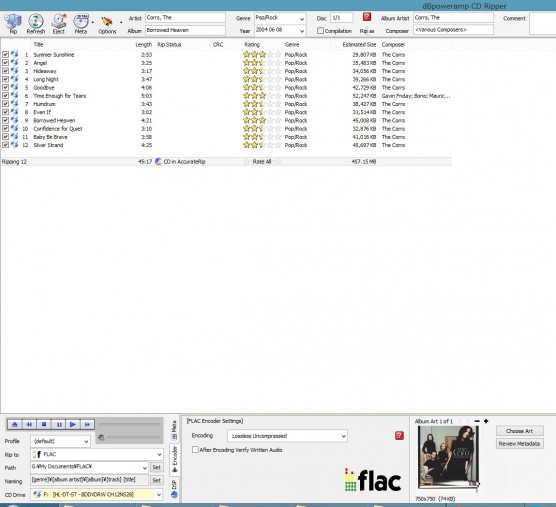Image resolution: width=556 pixels, height=507 pixels.
Task: Expand the Encoding Lossless Uncompressed dropdown
Action: tap(287, 436)
